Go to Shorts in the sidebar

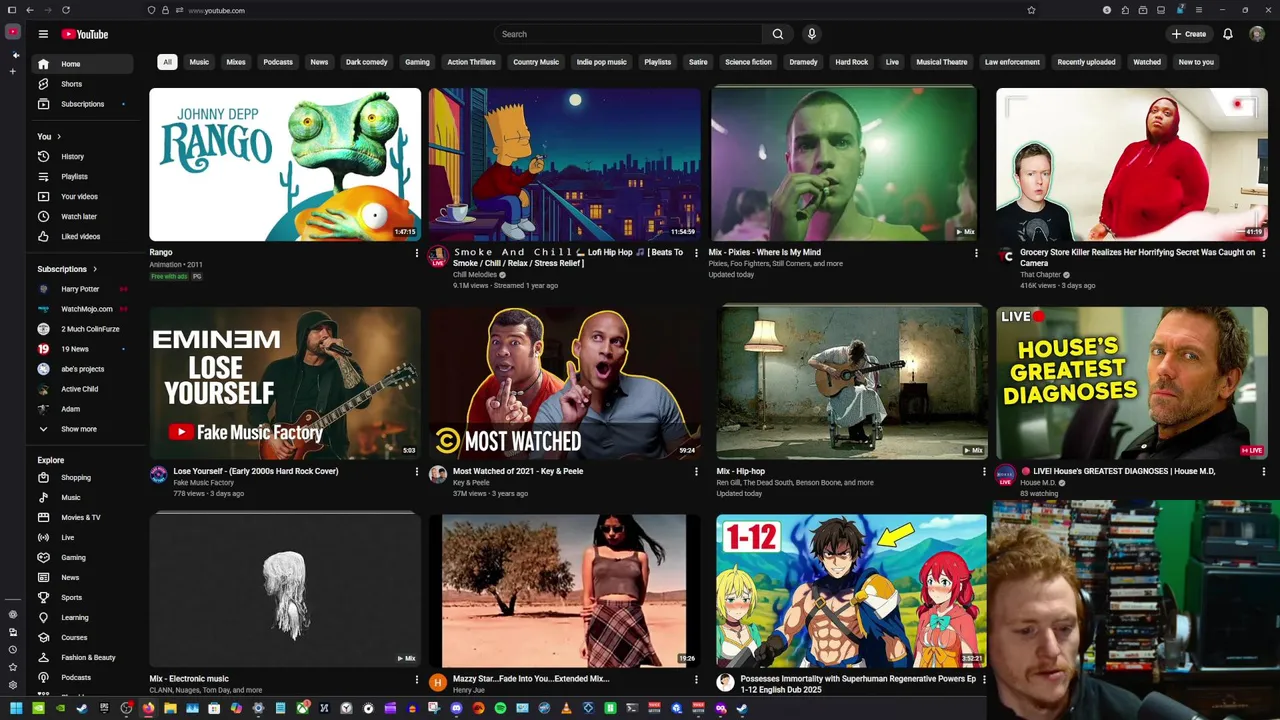(x=80, y=84)
